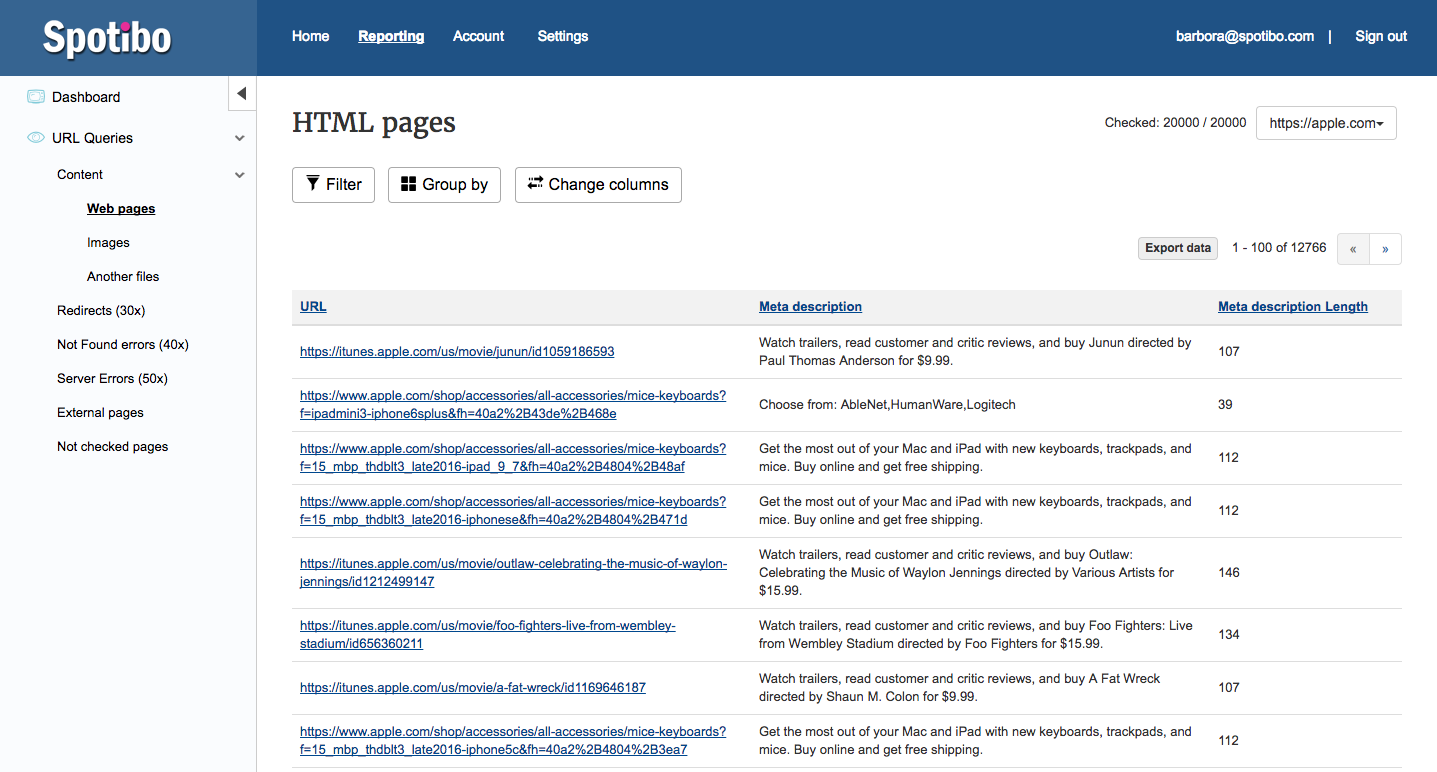Click the 'Choose from: AbleNet,HumanWare,Logitech' description
Viewport: 1437px width, 772px height.
point(887,405)
